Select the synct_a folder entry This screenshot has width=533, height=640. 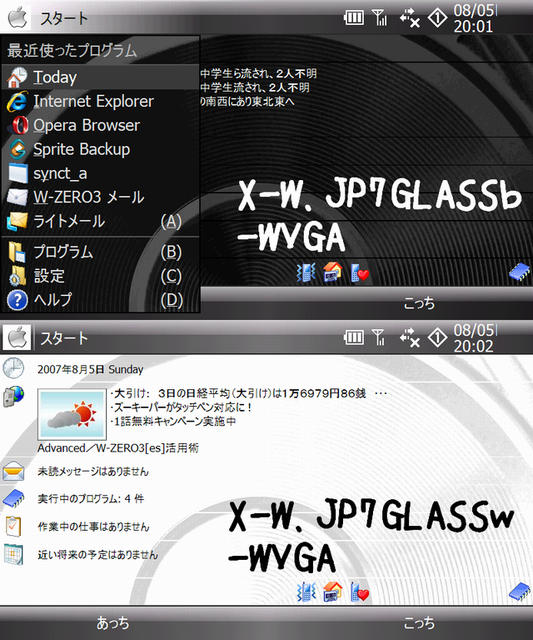pos(100,173)
